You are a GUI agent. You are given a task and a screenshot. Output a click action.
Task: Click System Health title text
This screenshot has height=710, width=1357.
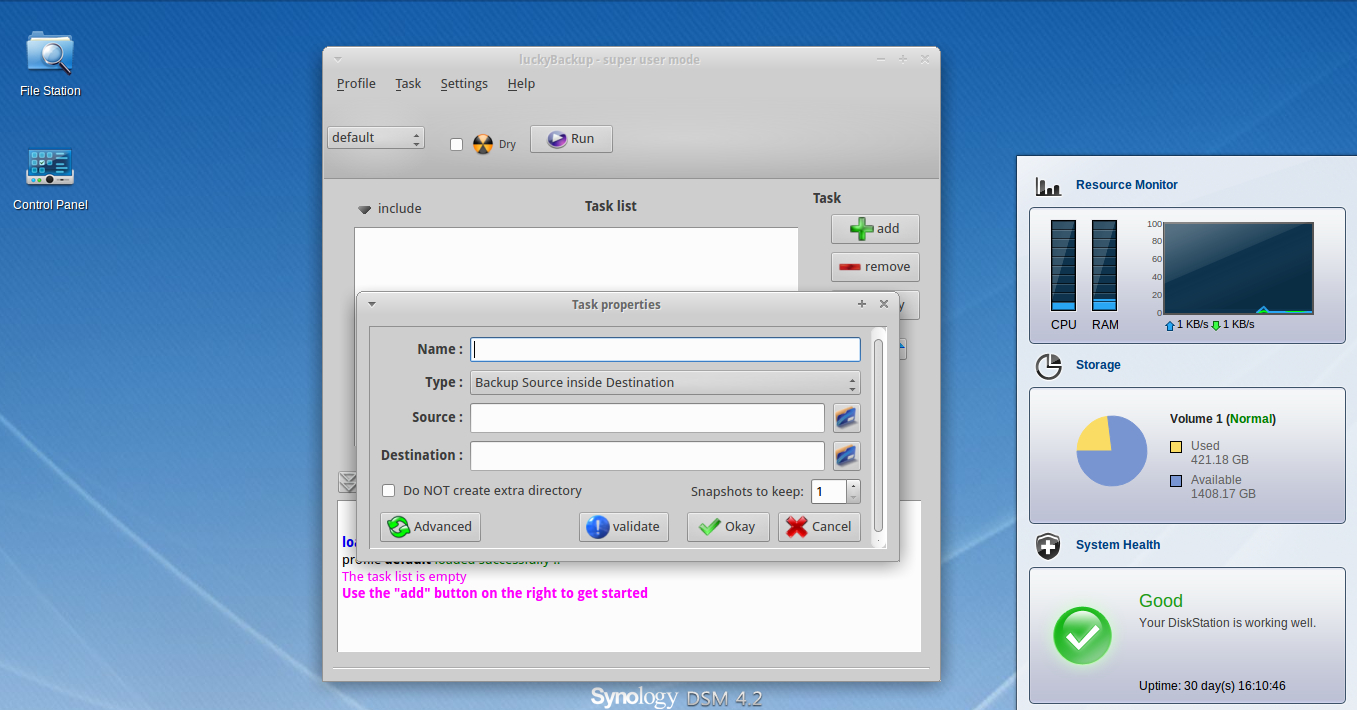click(1118, 545)
